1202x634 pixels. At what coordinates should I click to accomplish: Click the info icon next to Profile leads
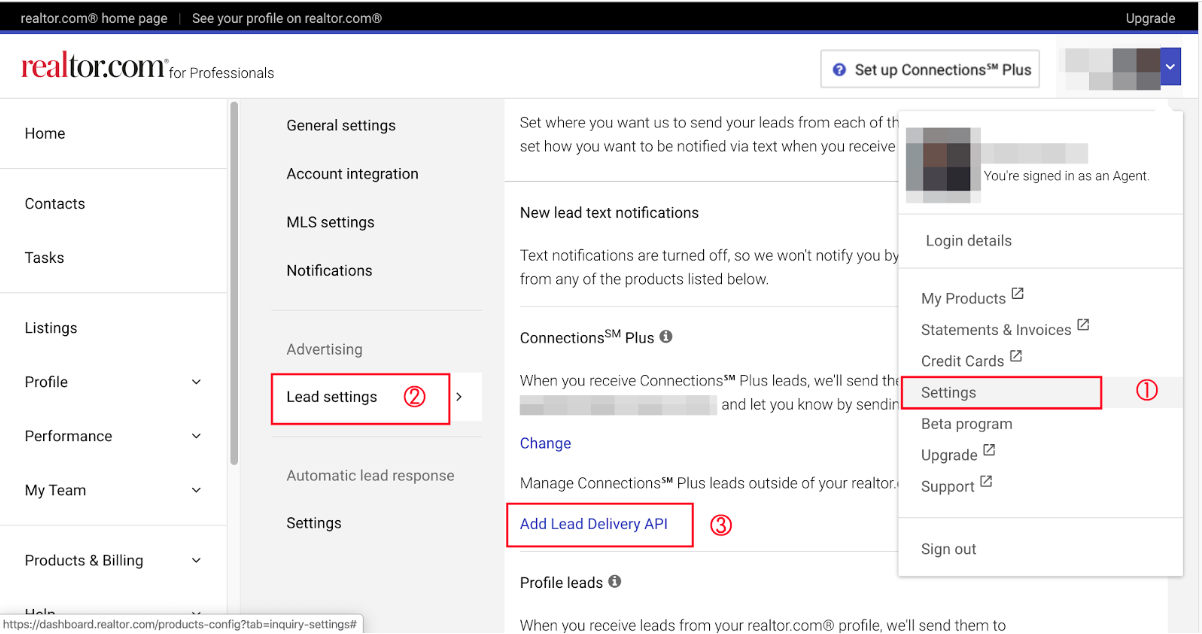[615, 581]
